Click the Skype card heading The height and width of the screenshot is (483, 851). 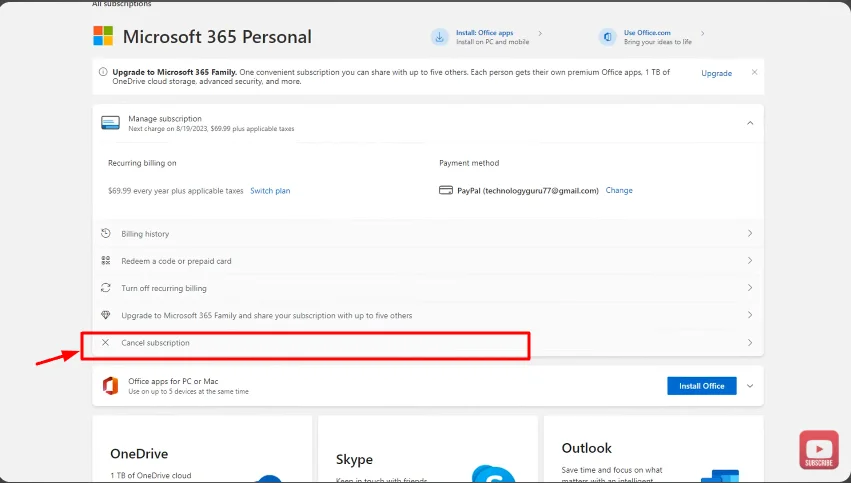(x=354, y=460)
